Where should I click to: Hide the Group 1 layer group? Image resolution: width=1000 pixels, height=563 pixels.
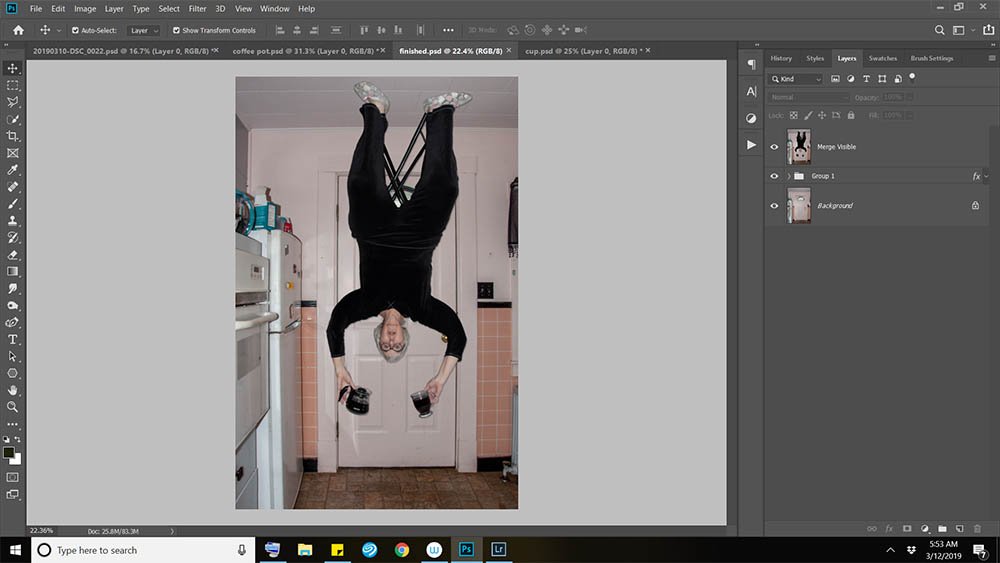coord(774,176)
